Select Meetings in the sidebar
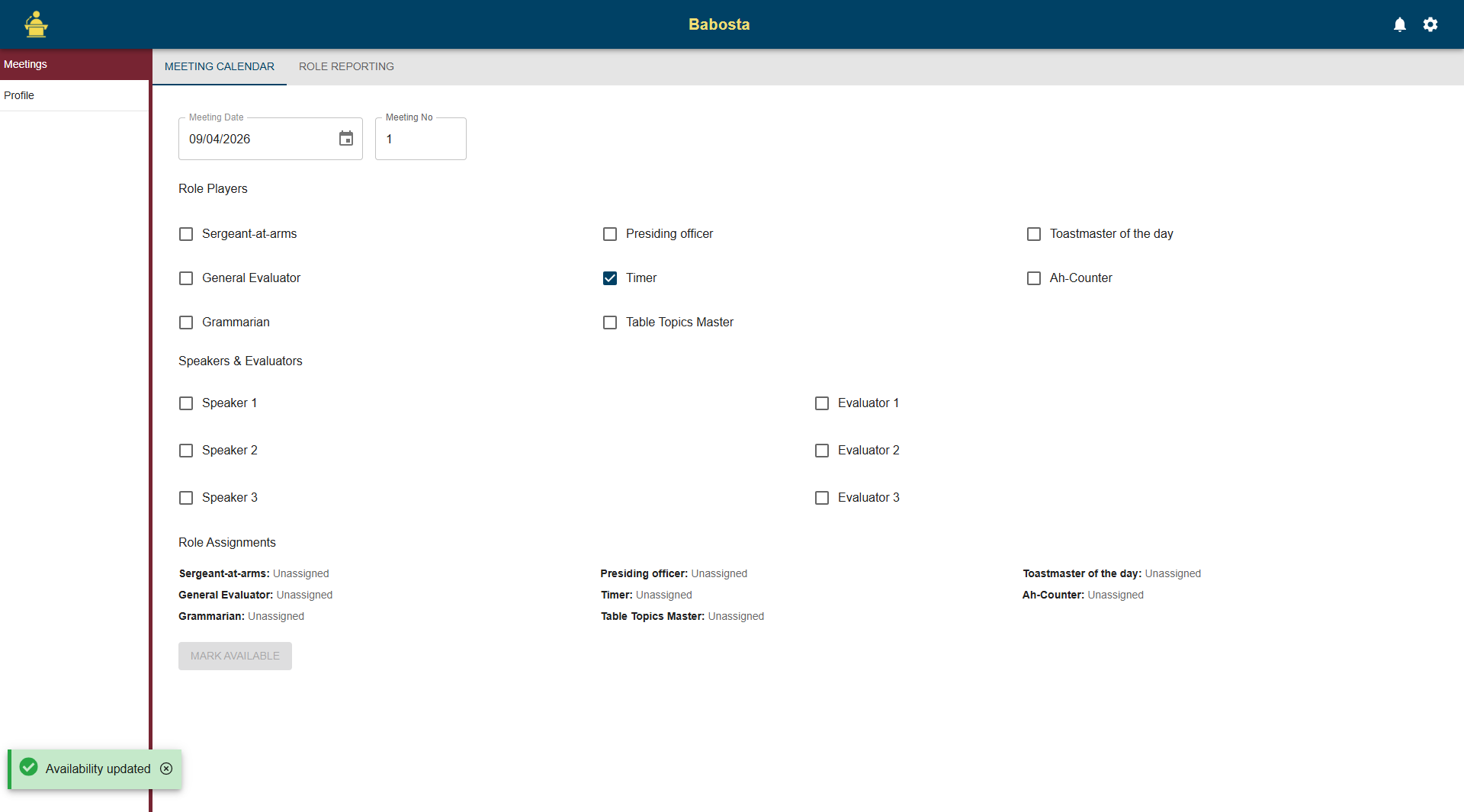This screenshot has width=1464, height=812. tap(75, 64)
